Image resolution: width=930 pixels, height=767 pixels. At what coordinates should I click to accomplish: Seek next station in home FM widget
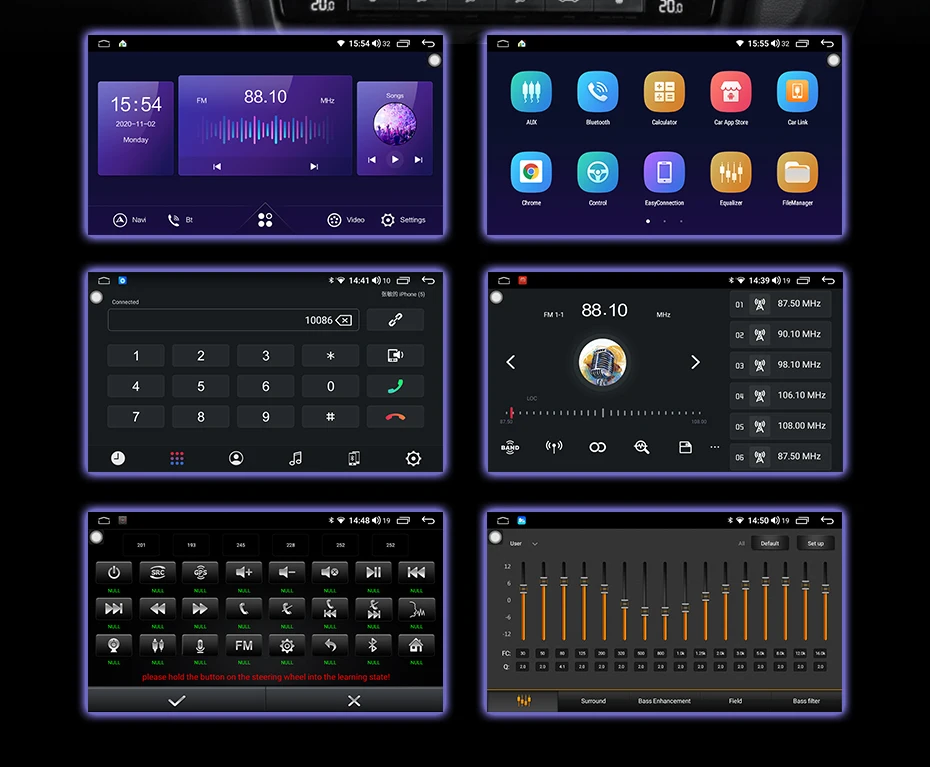[314, 167]
